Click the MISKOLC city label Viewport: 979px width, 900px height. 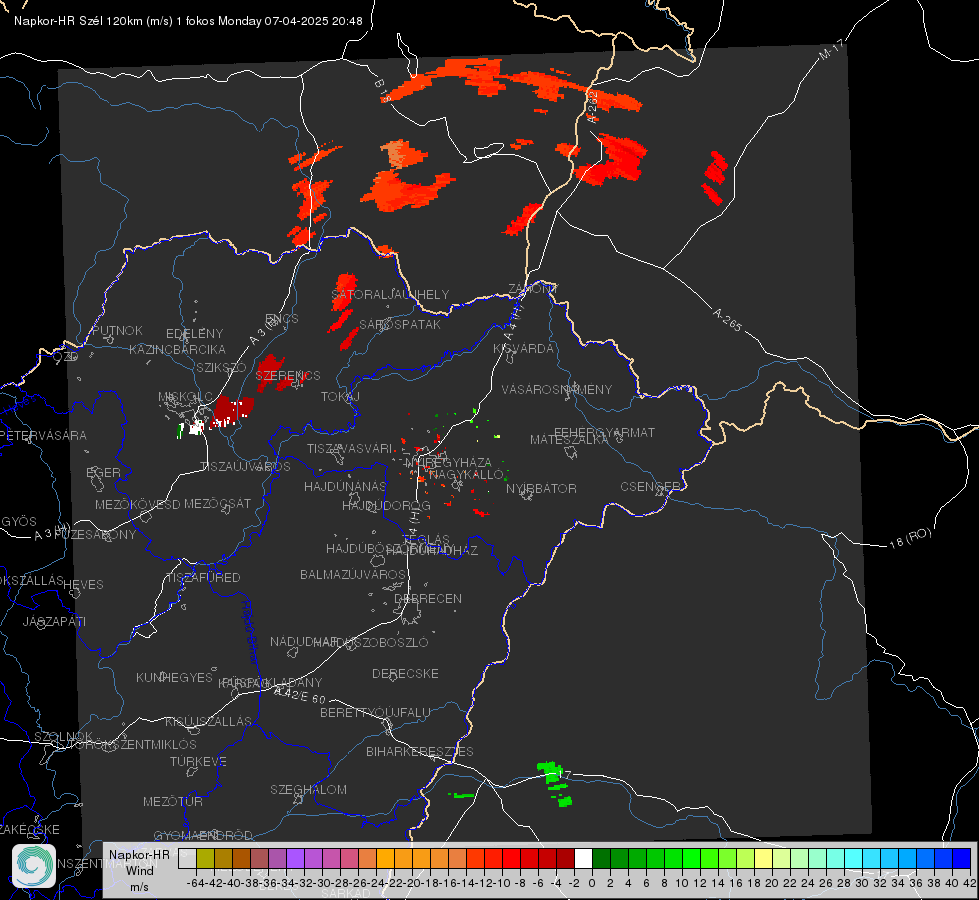click(x=185, y=397)
